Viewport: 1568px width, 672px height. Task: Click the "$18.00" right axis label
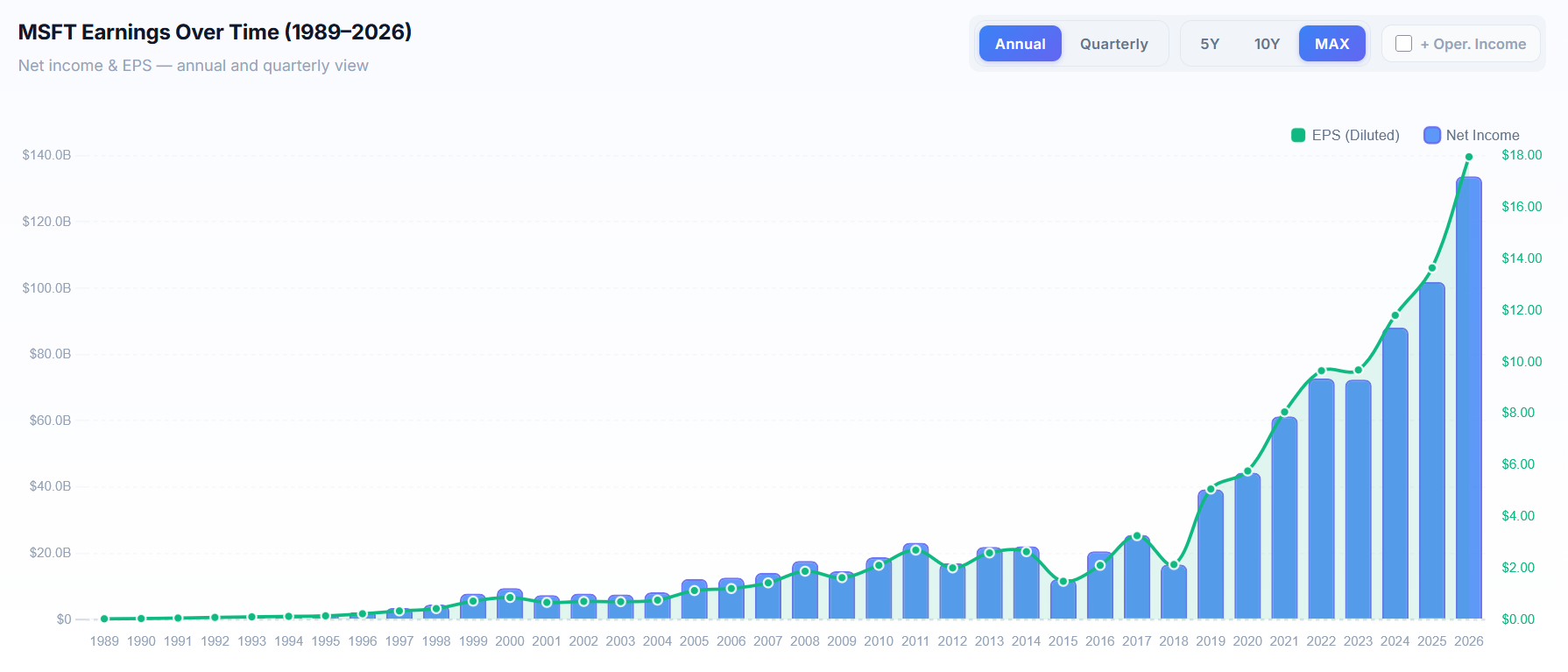[1522, 155]
